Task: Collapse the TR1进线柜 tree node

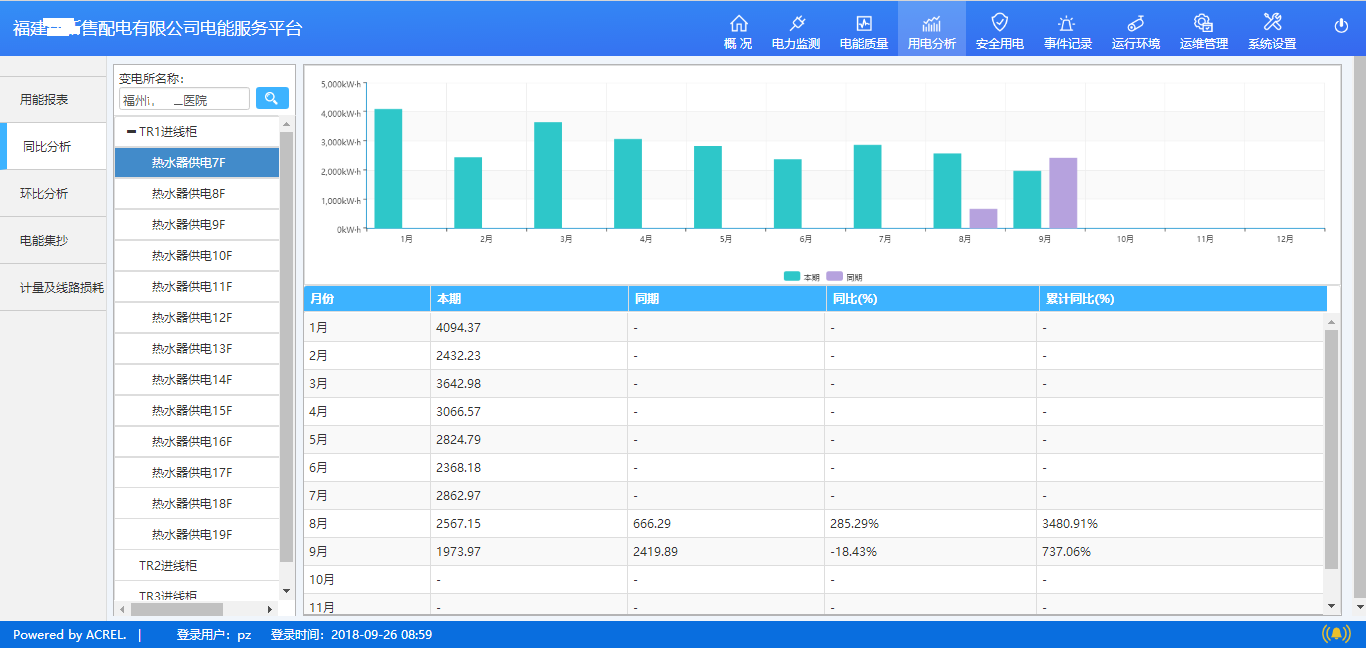Action: (131, 132)
